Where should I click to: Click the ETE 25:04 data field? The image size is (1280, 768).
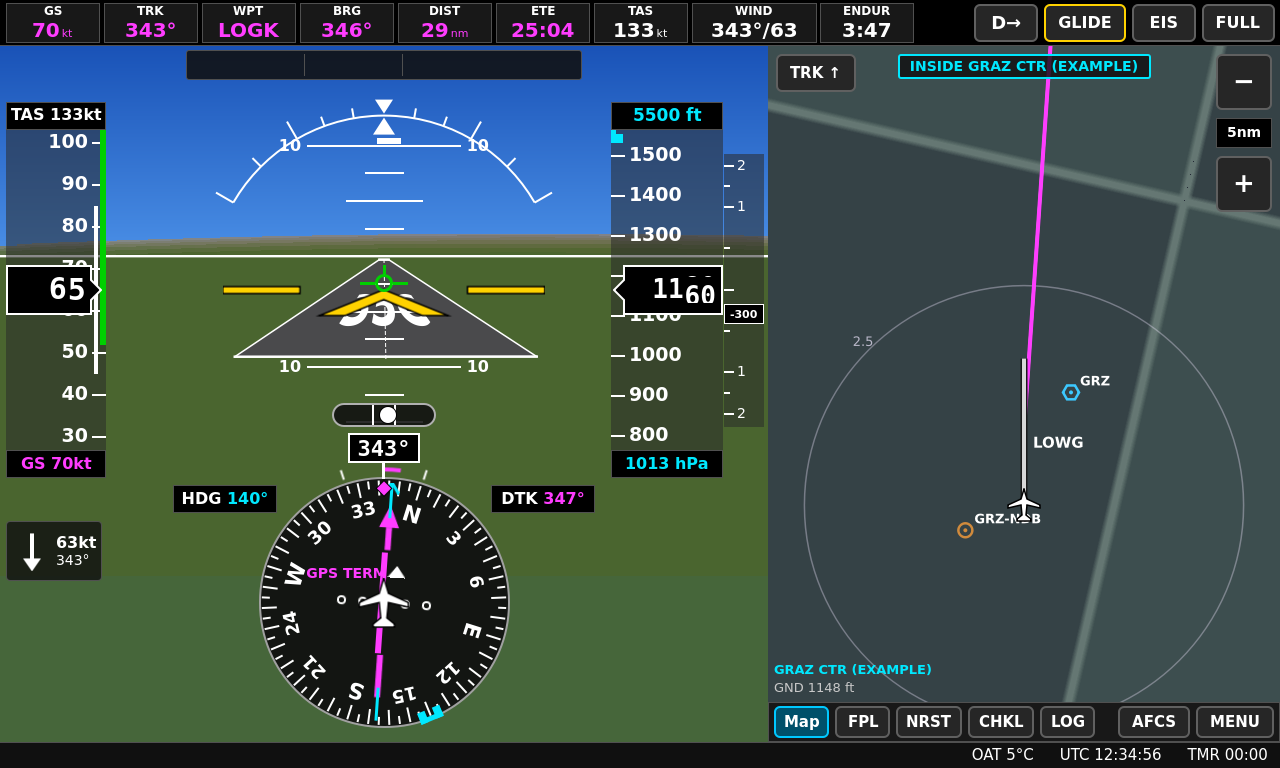tap(543, 23)
